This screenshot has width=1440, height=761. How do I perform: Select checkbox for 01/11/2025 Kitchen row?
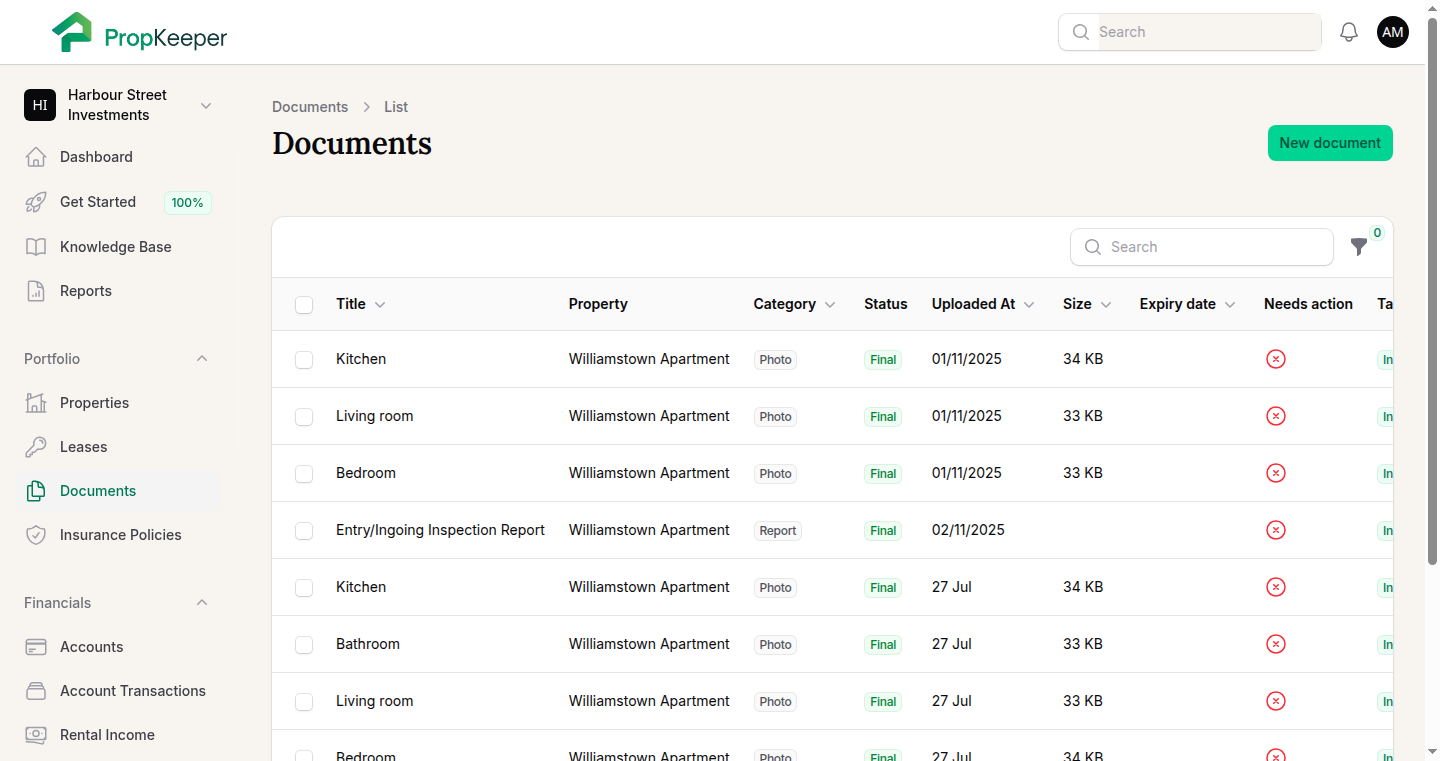coord(304,360)
